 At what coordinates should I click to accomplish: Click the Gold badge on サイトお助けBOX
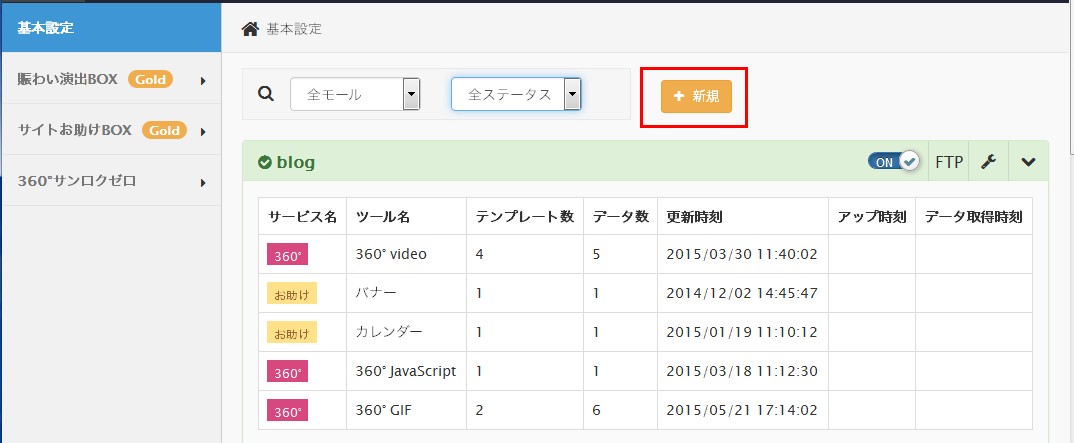coord(164,130)
